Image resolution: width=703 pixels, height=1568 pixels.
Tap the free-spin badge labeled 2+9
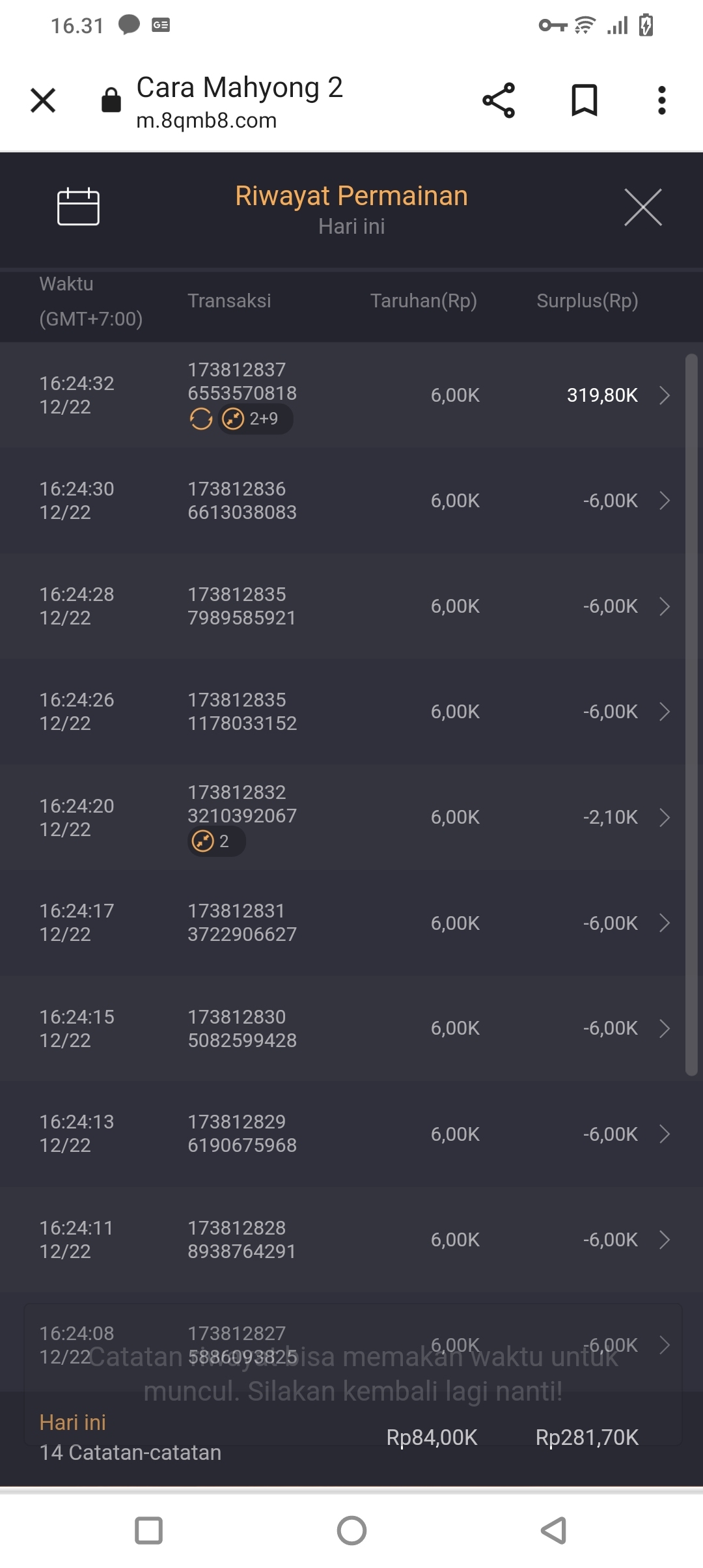click(255, 419)
